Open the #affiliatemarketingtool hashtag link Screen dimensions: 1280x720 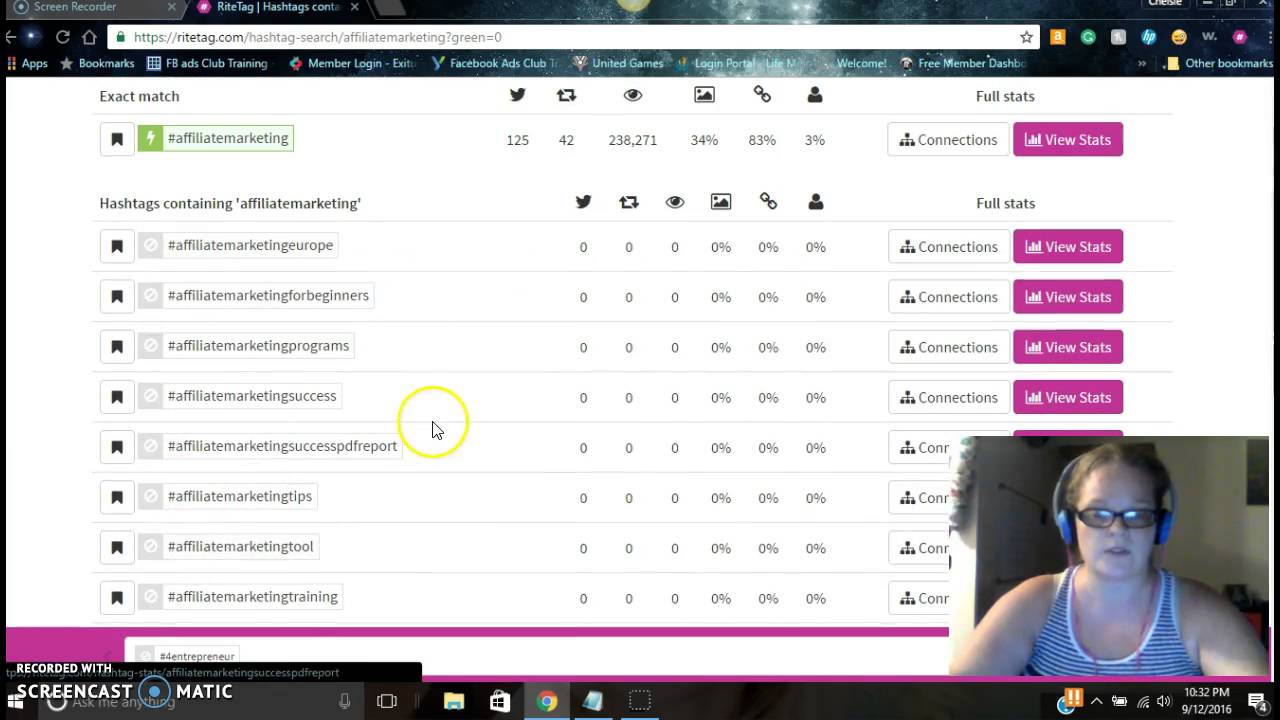pyautogui.click(x=240, y=546)
